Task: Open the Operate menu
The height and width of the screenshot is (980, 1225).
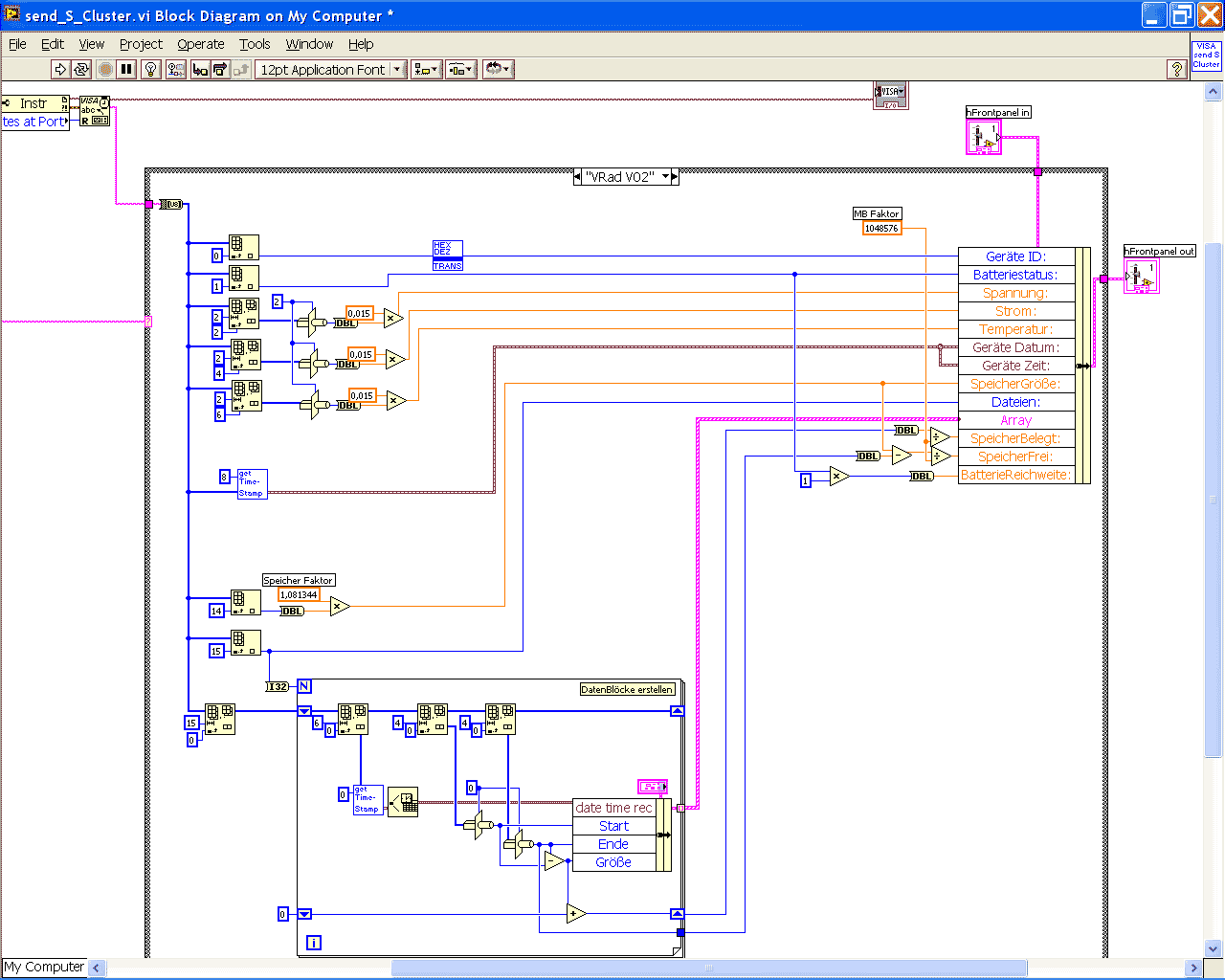Action: click(x=201, y=44)
